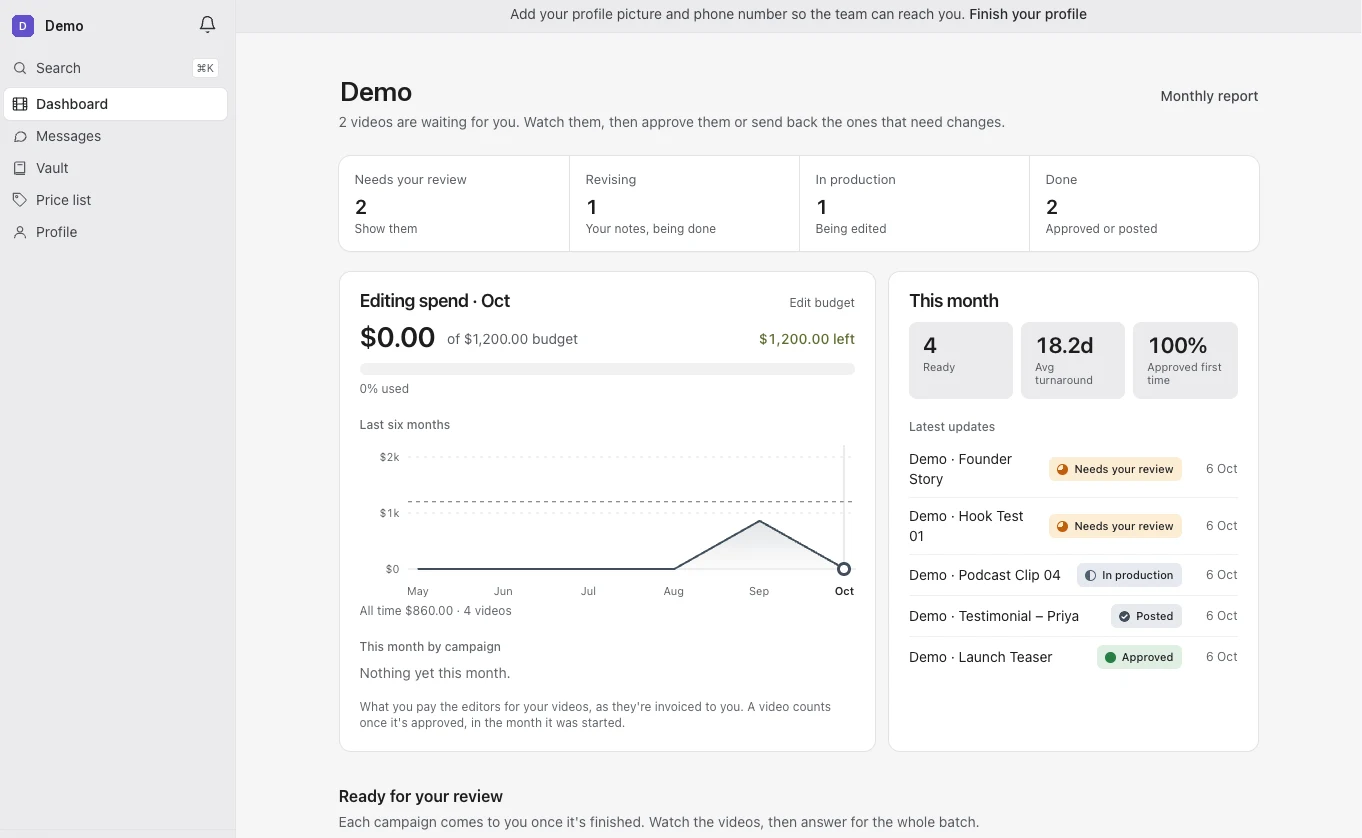Open the Demo · Hook Test 01 update
1362x838 pixels.
[x=1073, y=526]
